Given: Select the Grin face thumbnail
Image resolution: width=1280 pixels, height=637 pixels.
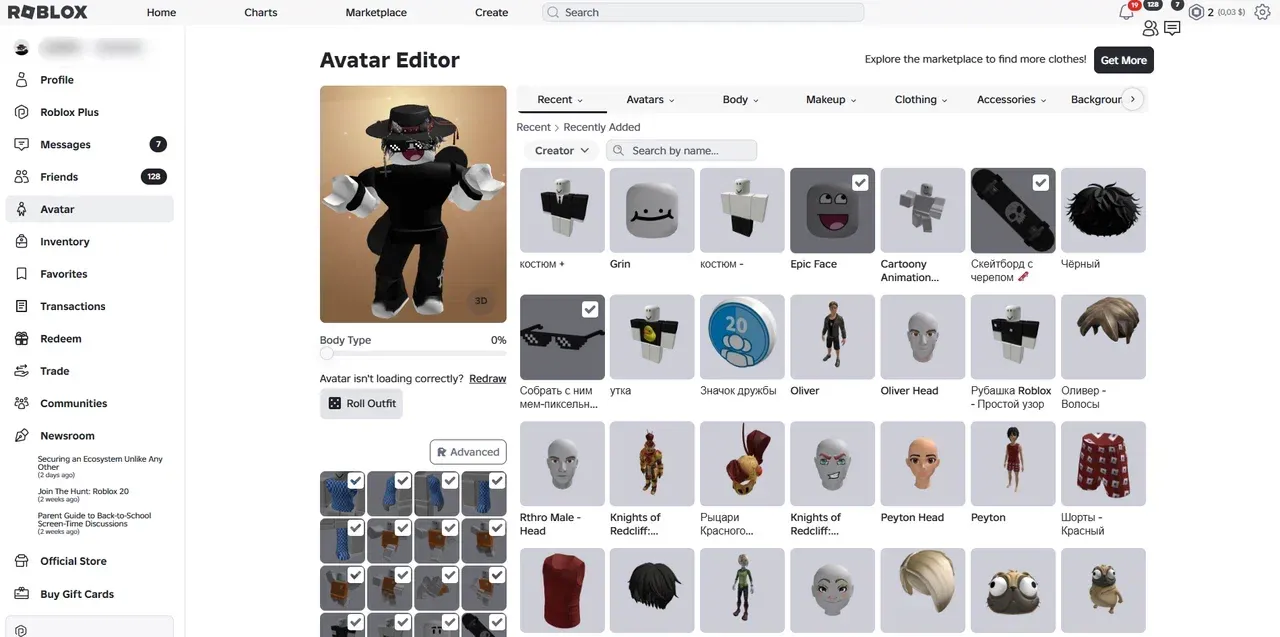Looking at the screenshot, I should [652, 210].
